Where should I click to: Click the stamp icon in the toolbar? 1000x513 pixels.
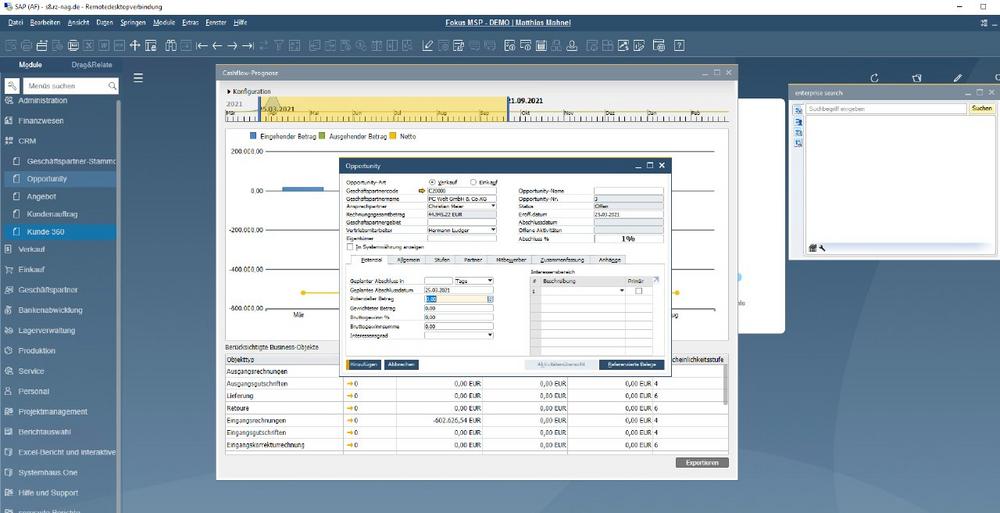point(572,45)
